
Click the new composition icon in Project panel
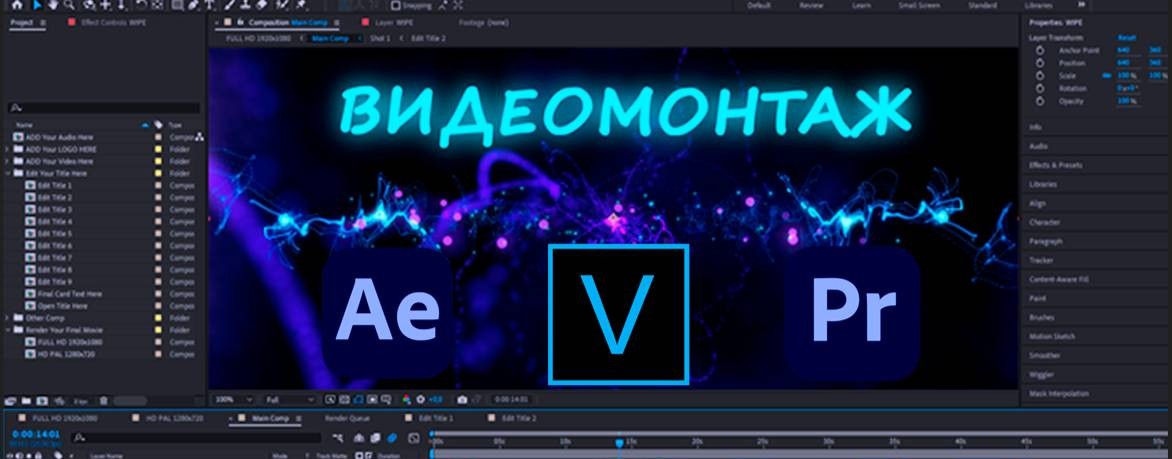(42, 401)
